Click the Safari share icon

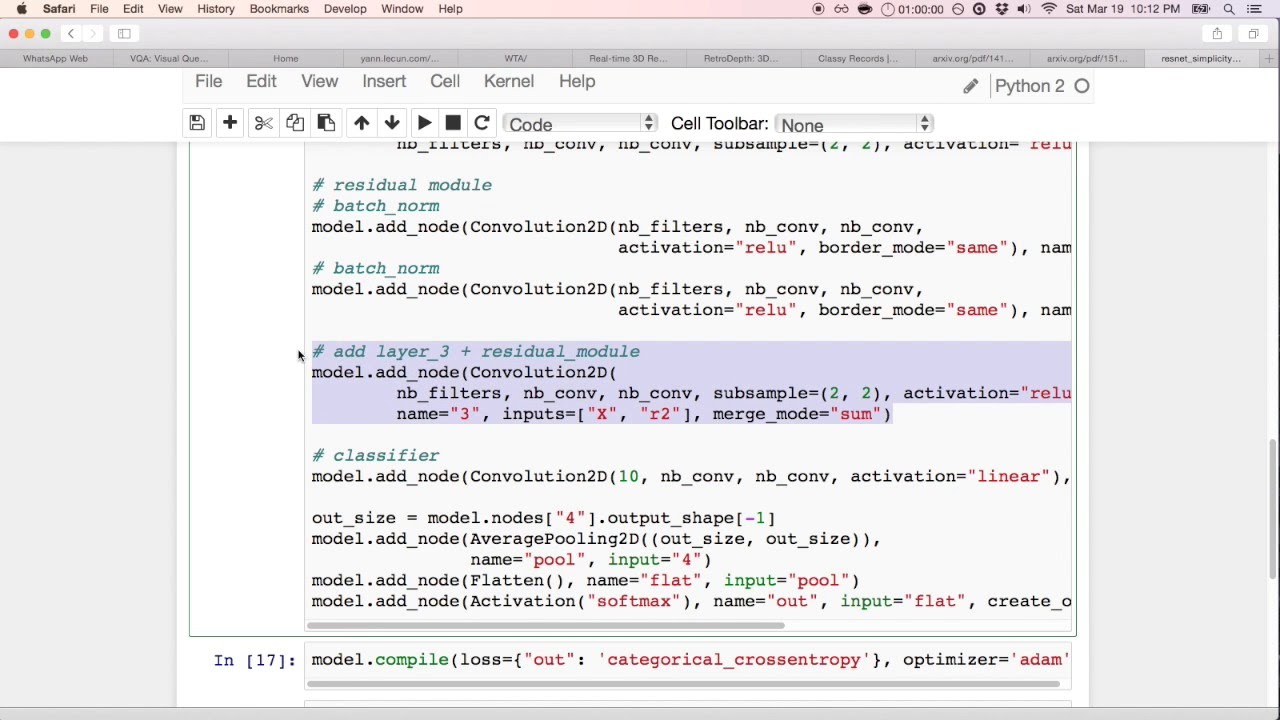click(x=1217, y=33)
